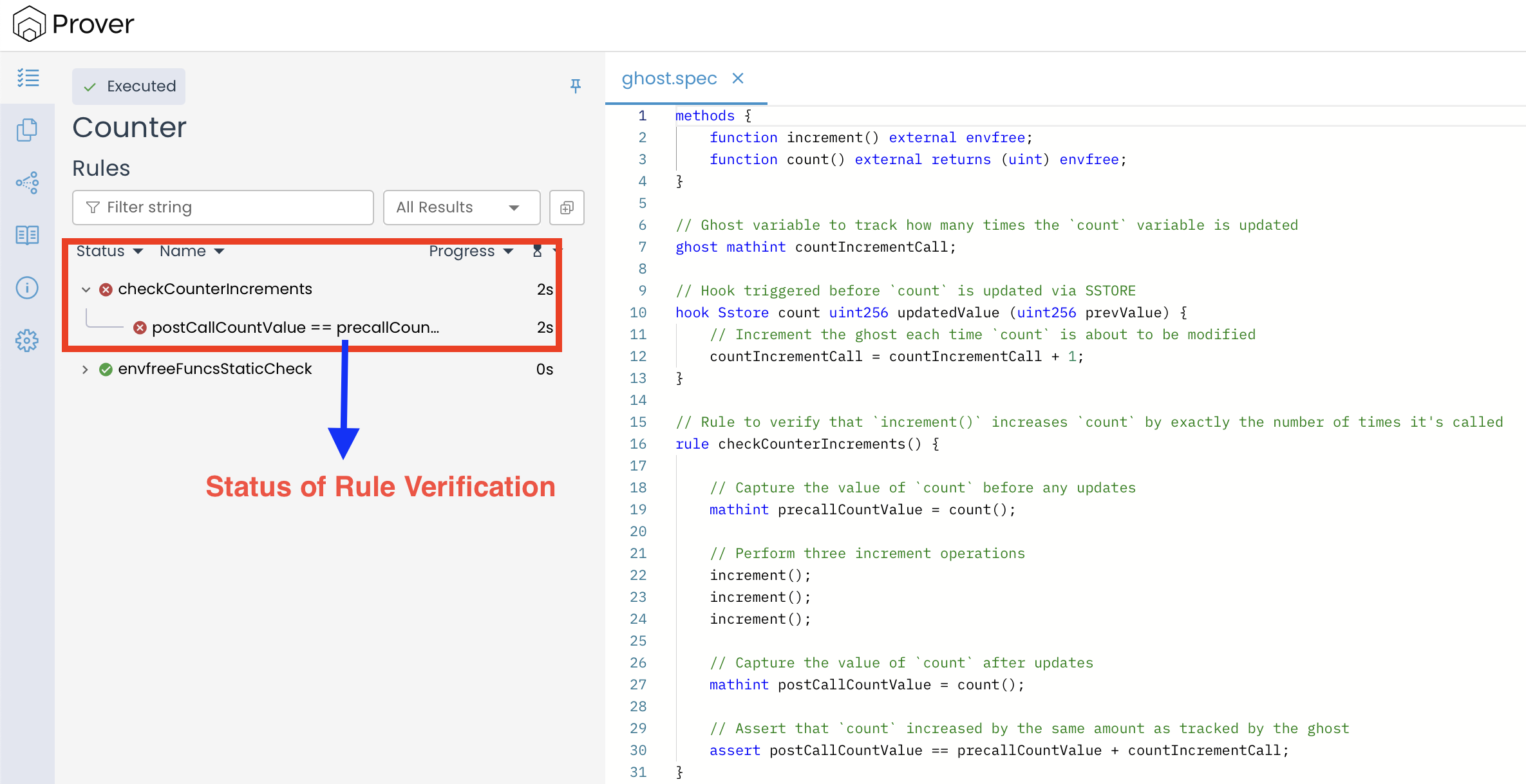Close the ghost.spec tab
1526x784 pixels.
point(738,79)
